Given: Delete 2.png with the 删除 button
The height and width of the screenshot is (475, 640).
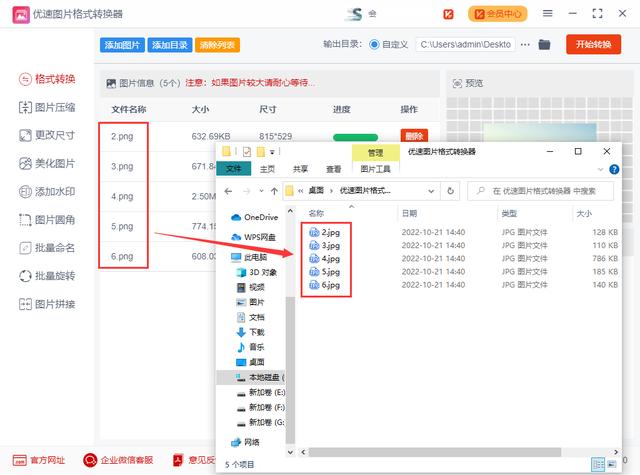Looking at the screenshot, I should 414,136.
